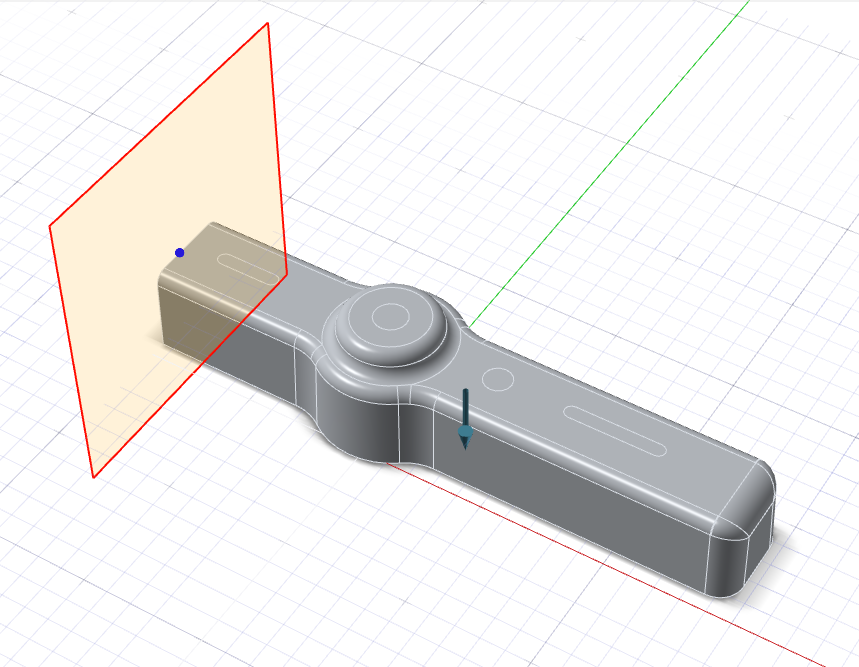Select the narrow face right of the hub
The height and width of the screenshot is (667, 859).
(417, 433)
